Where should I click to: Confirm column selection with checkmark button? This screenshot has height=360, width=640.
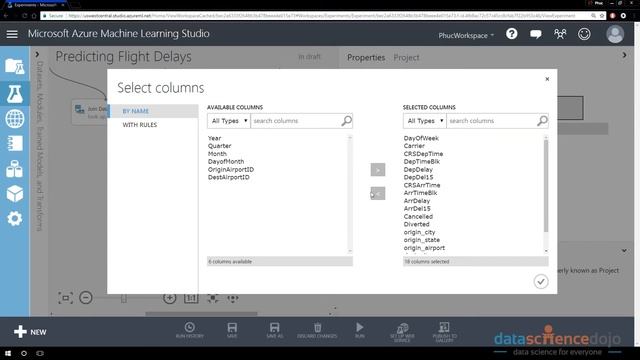coord(541,281)
